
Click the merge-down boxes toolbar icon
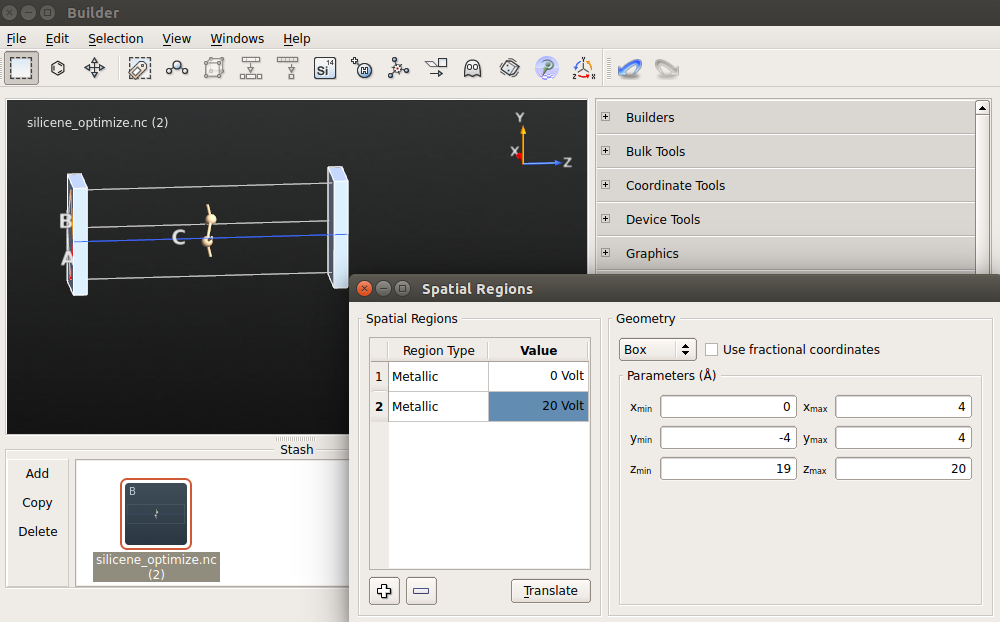pyautogui.click(x=251, y=68)
